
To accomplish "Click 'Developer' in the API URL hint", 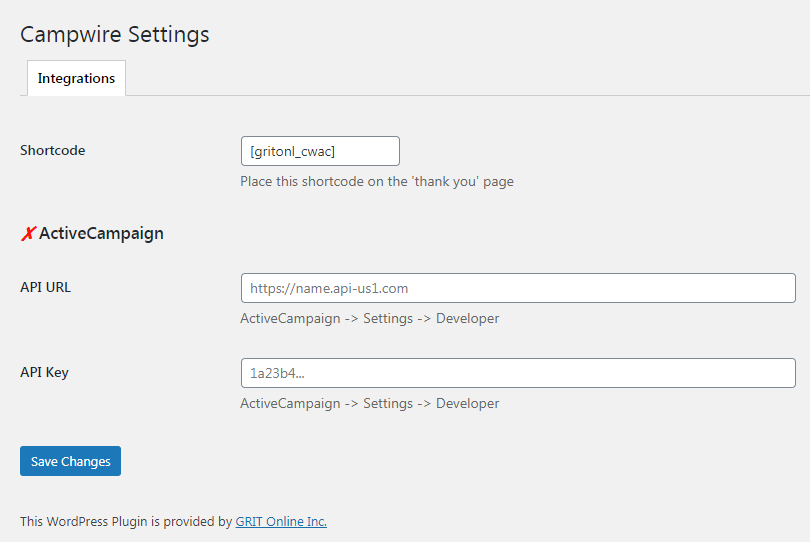I will pyautogui.click(x=467, y=319).
